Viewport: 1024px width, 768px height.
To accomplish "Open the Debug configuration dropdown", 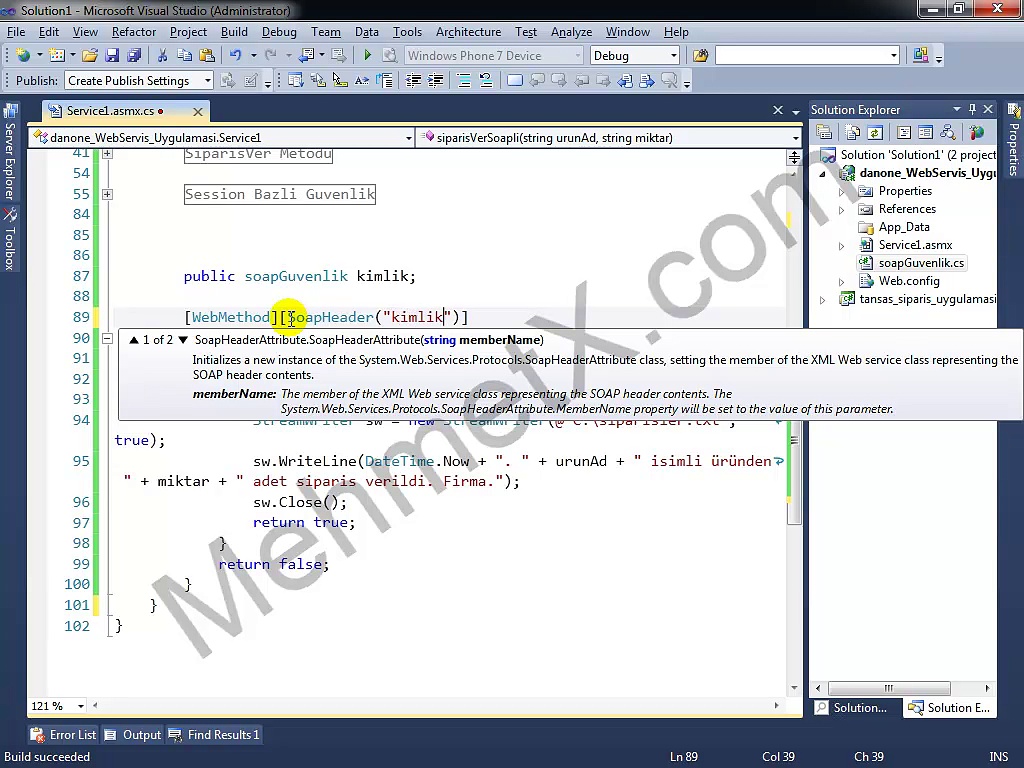I will [x=673, y=56].
